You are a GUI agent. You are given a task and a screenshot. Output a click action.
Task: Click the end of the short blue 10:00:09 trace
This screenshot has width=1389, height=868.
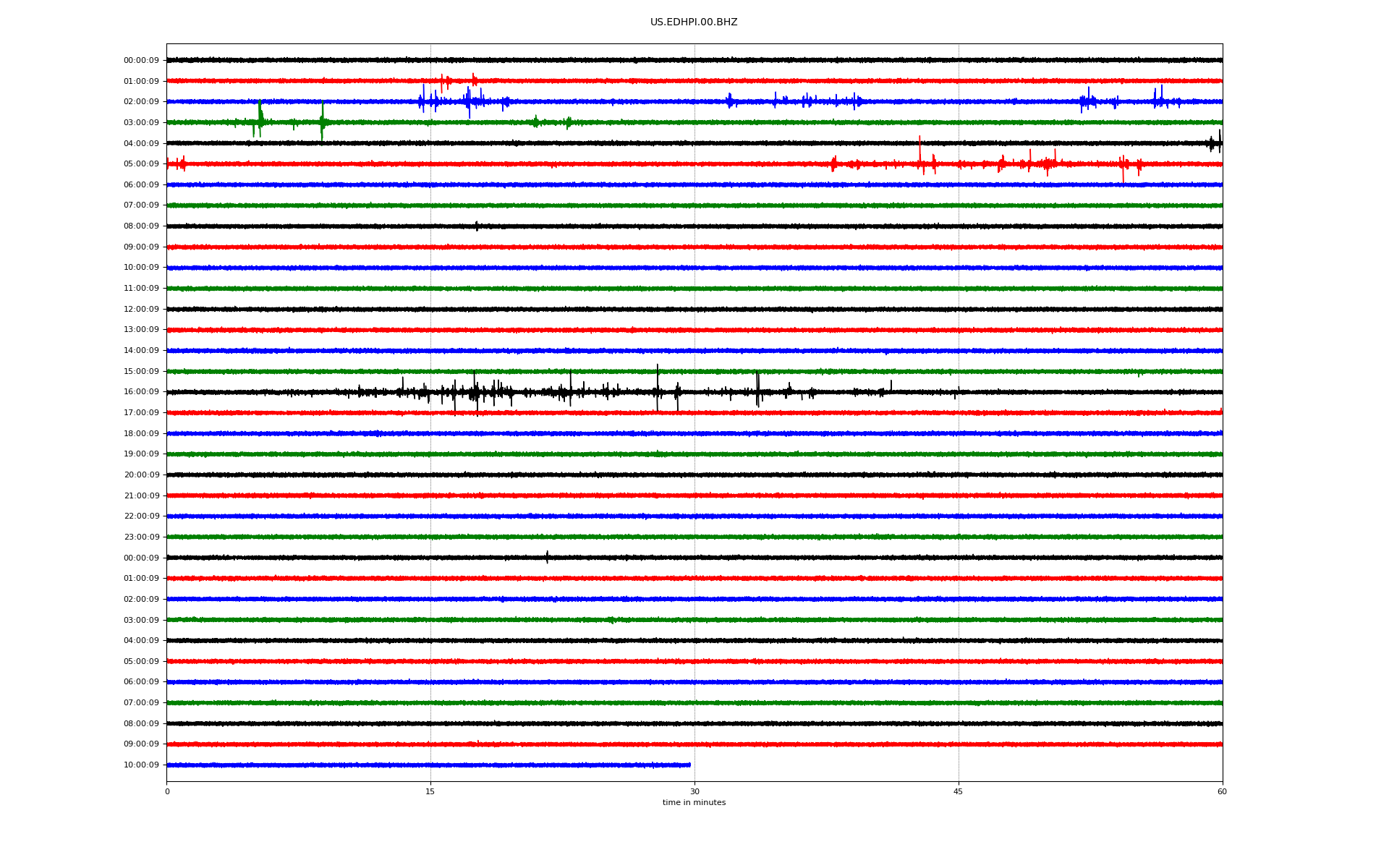(x=689, y=765)
